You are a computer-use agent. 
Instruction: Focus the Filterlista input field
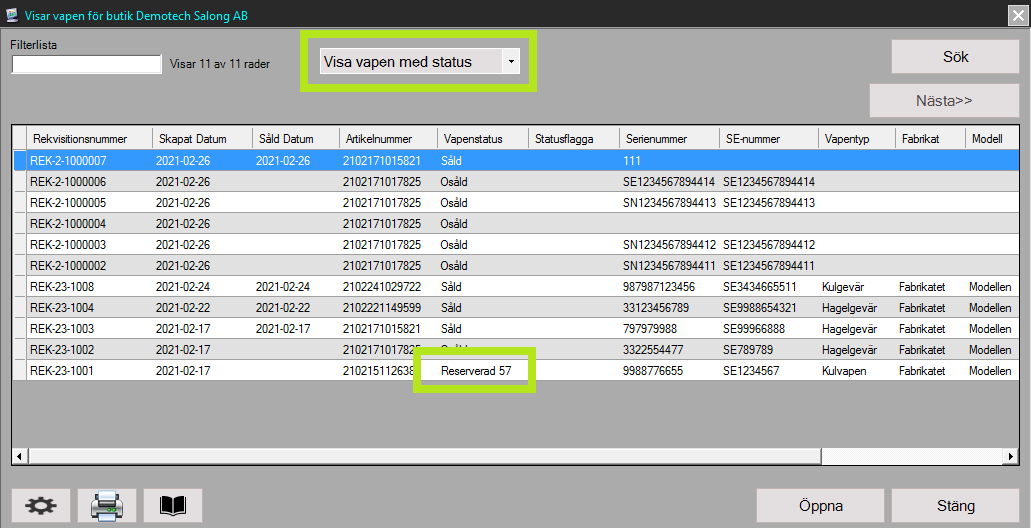(x=87, y=64)
